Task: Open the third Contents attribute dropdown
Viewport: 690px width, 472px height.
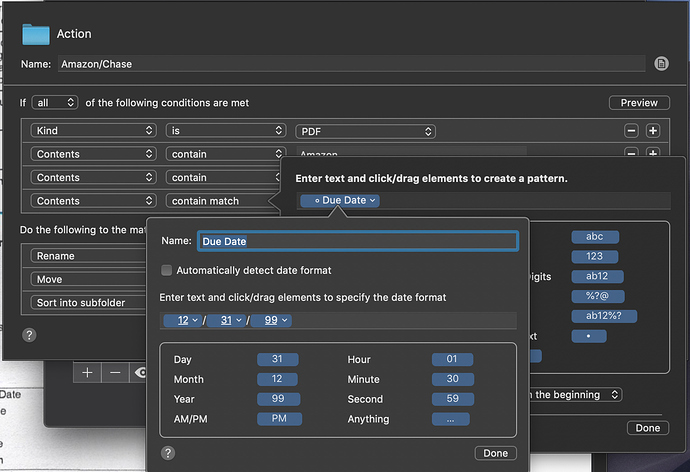Action: (x=93, y=201)
